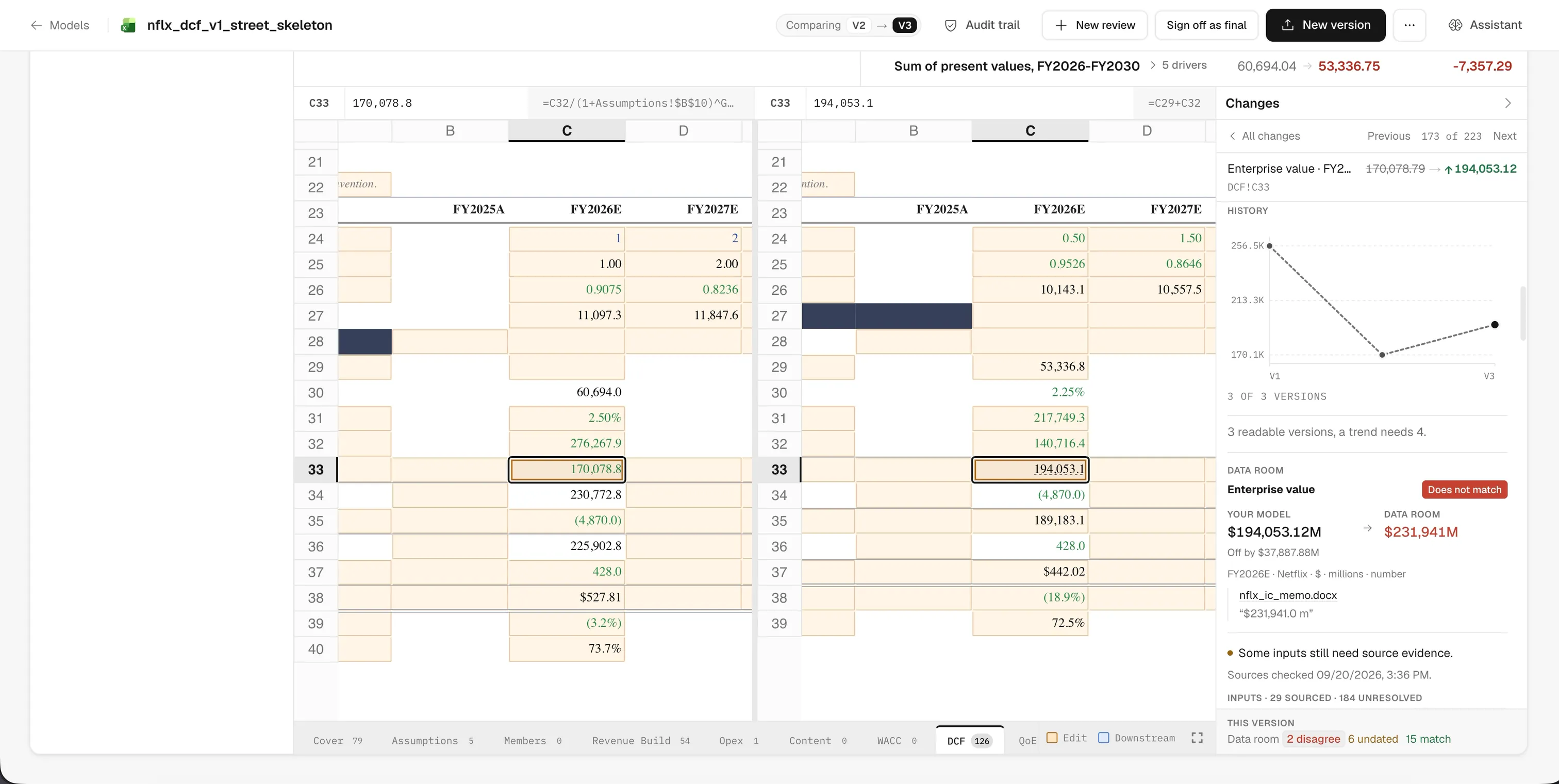Select row 33 header in right sheet
The height and width of the screenshot is (784, 1559).
779,470
